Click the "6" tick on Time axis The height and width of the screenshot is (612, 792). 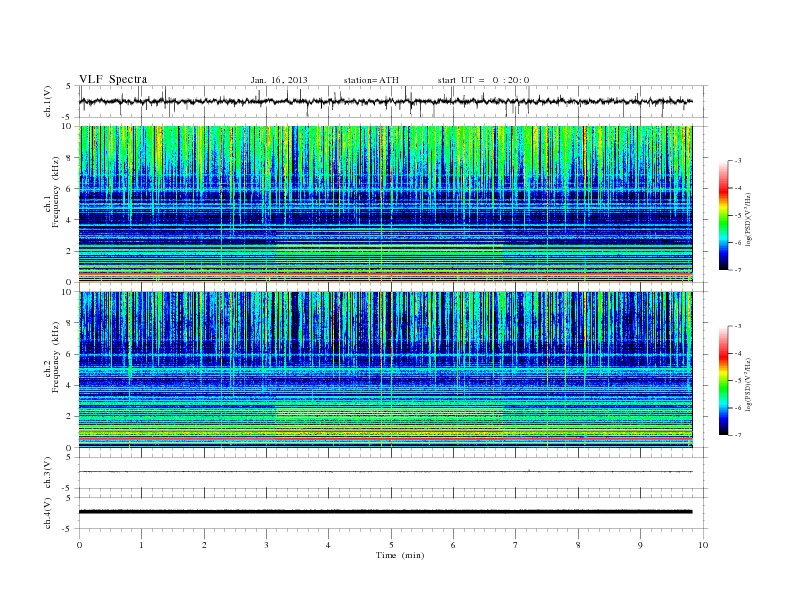pos(453,545)
